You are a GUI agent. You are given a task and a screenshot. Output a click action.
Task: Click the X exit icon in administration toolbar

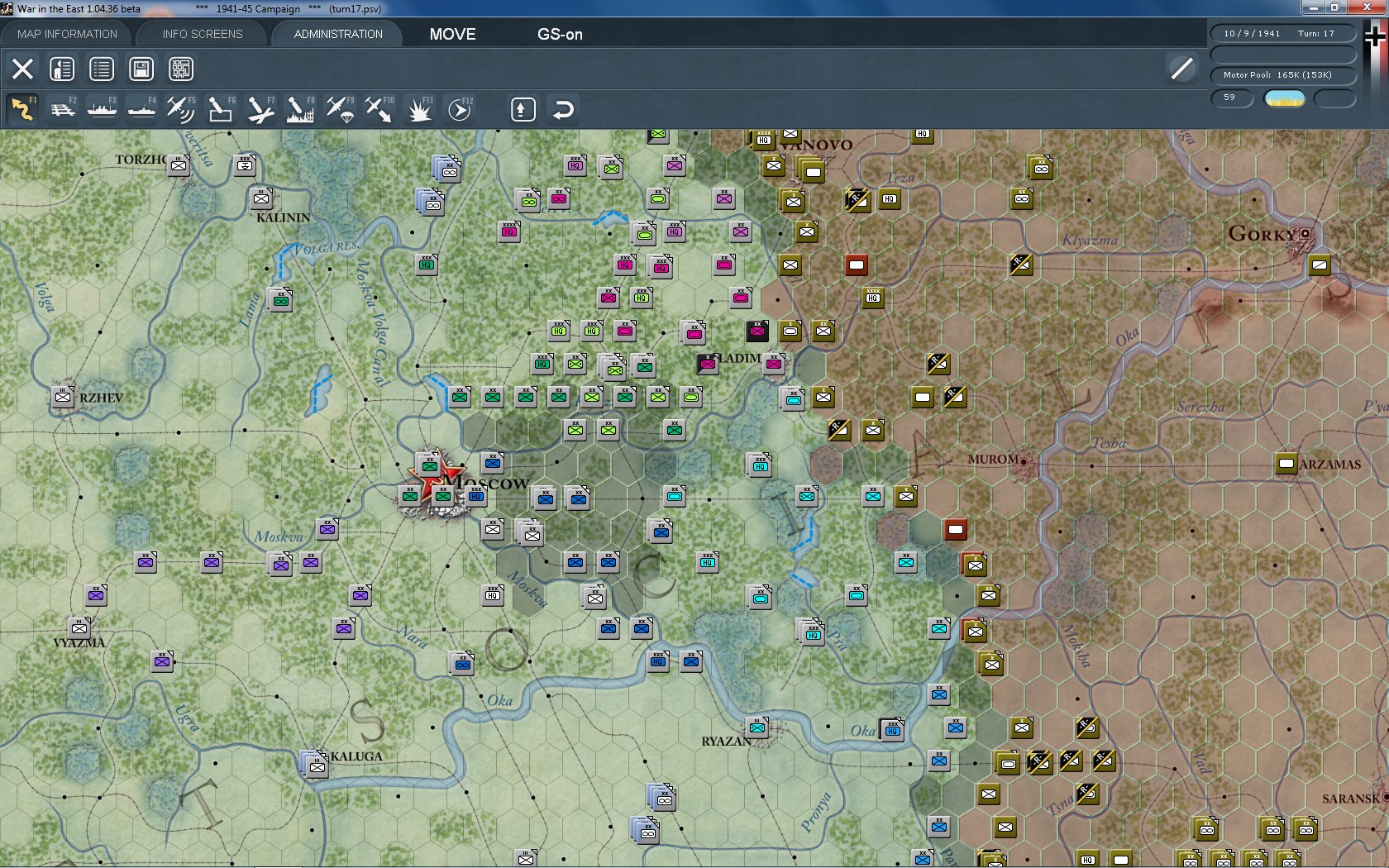[23, 69]
